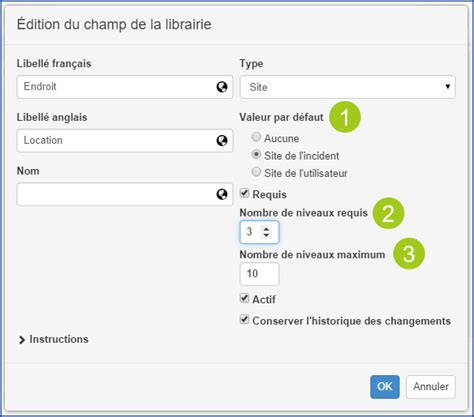The image size is (474, 417).
Task: Click into the empty Nom text field
Action: click(125, 194)
